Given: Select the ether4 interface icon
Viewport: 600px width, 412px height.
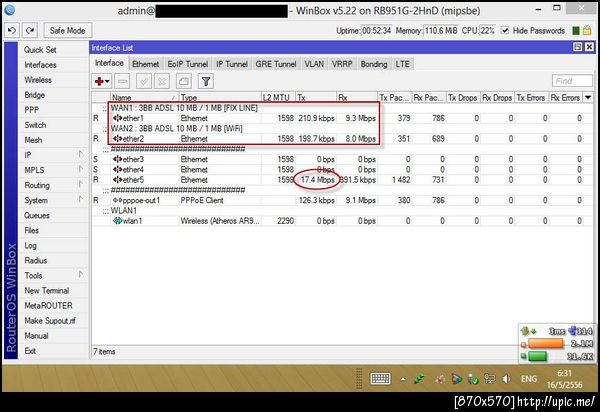Looking at the screenshot, I should (x=117, y=169).
